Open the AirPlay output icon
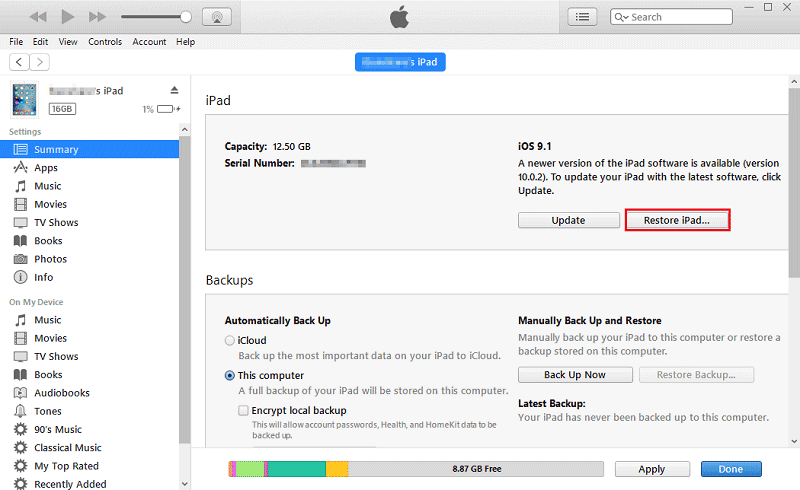This screenshot has width=800, height=490. [x=217, y=17]
